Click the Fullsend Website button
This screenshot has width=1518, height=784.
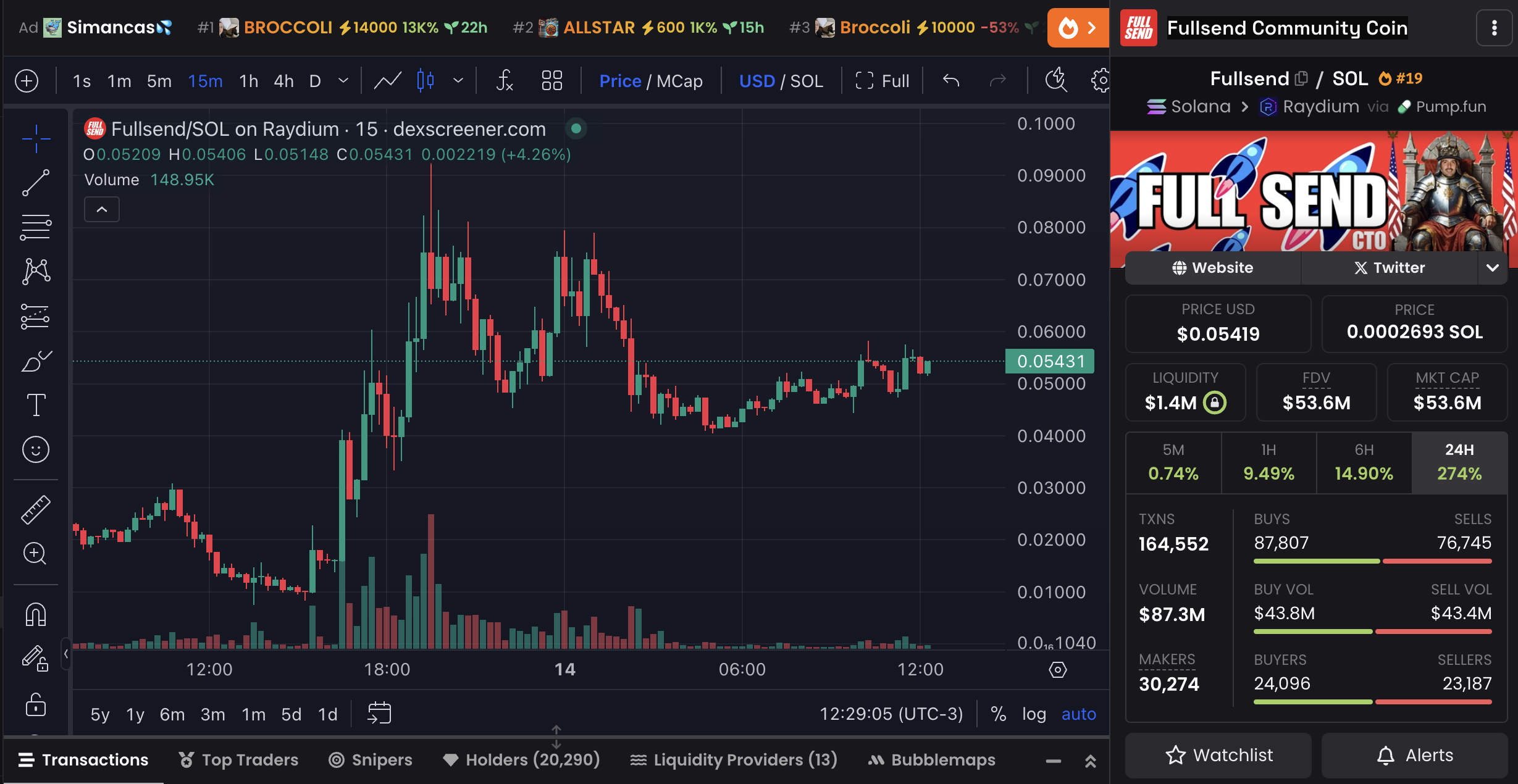pos(1213,267)
